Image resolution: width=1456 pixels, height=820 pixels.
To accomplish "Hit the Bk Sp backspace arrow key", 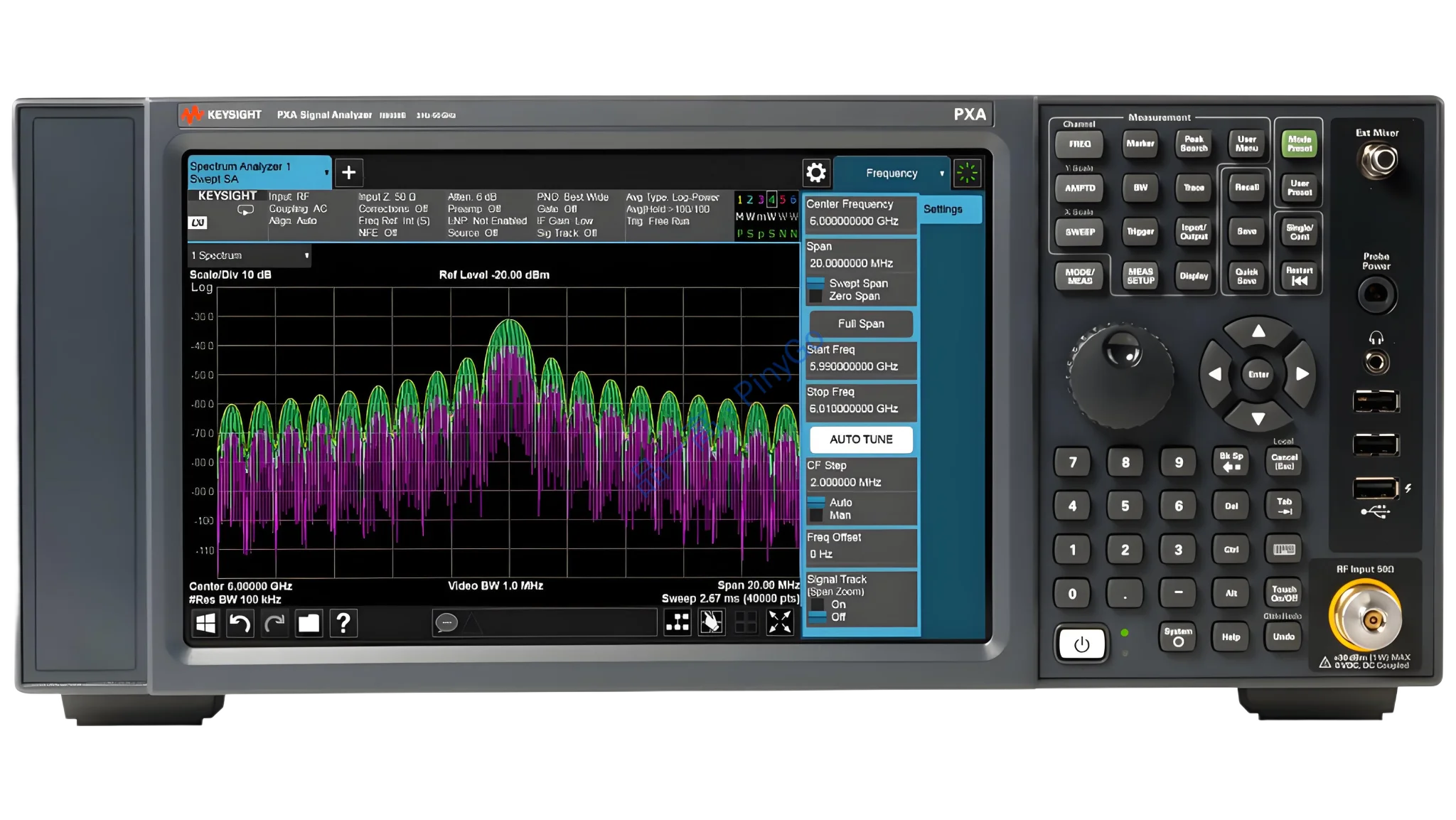I will click(1231, 462).
